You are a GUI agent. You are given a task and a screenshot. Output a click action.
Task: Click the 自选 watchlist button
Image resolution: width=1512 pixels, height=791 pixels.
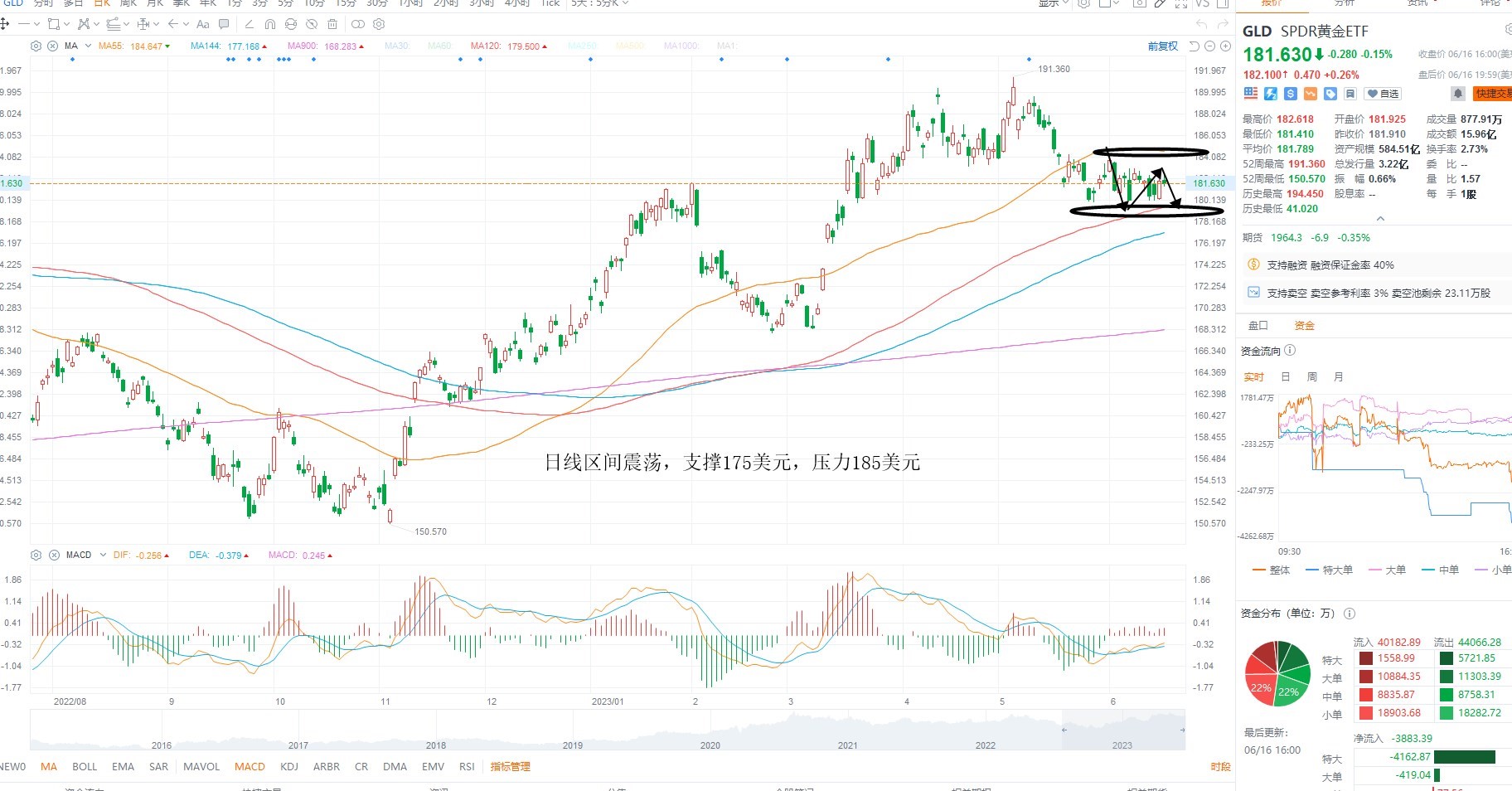coord(1384,94)
